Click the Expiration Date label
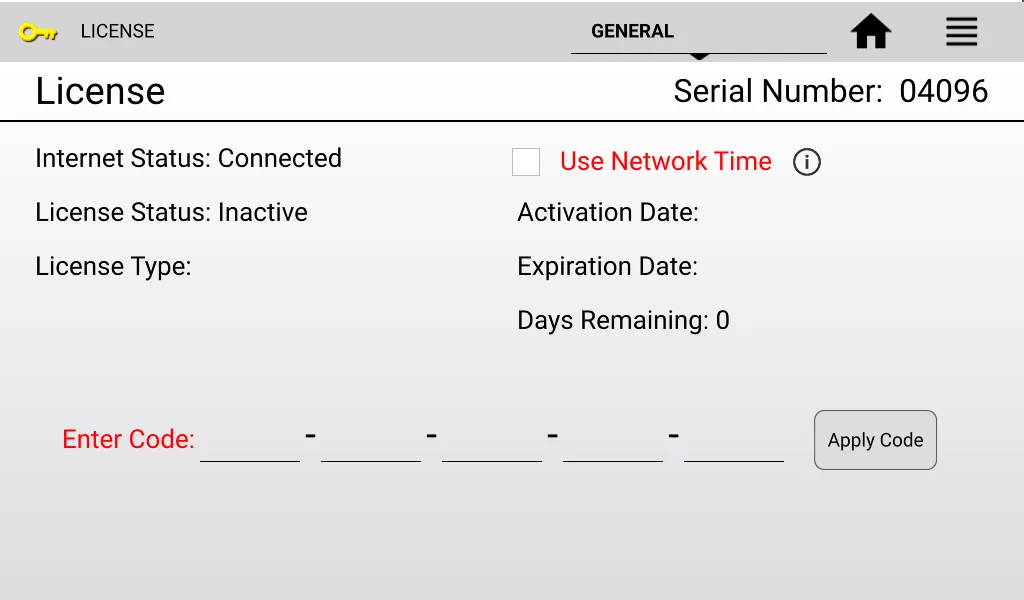Viewport: 1024px width, 600px height. coord(607,267)
